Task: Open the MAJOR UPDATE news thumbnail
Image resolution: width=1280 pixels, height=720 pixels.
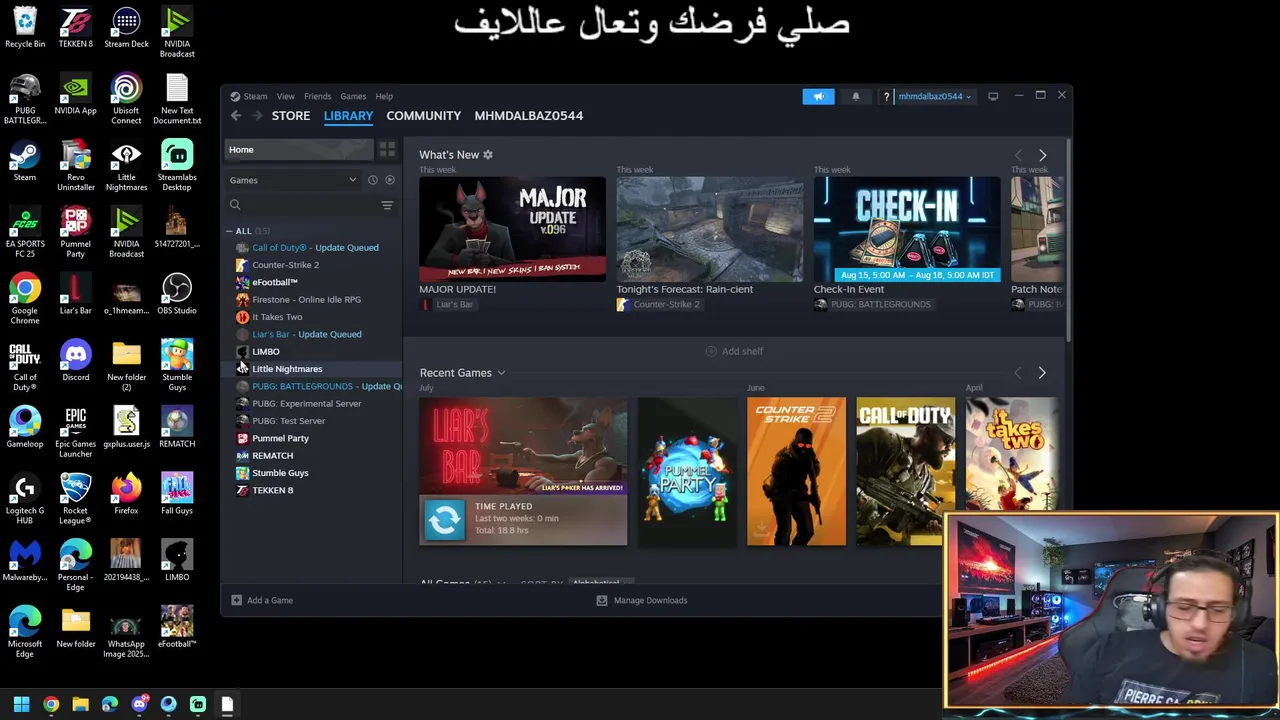Action: coord(512,229)
